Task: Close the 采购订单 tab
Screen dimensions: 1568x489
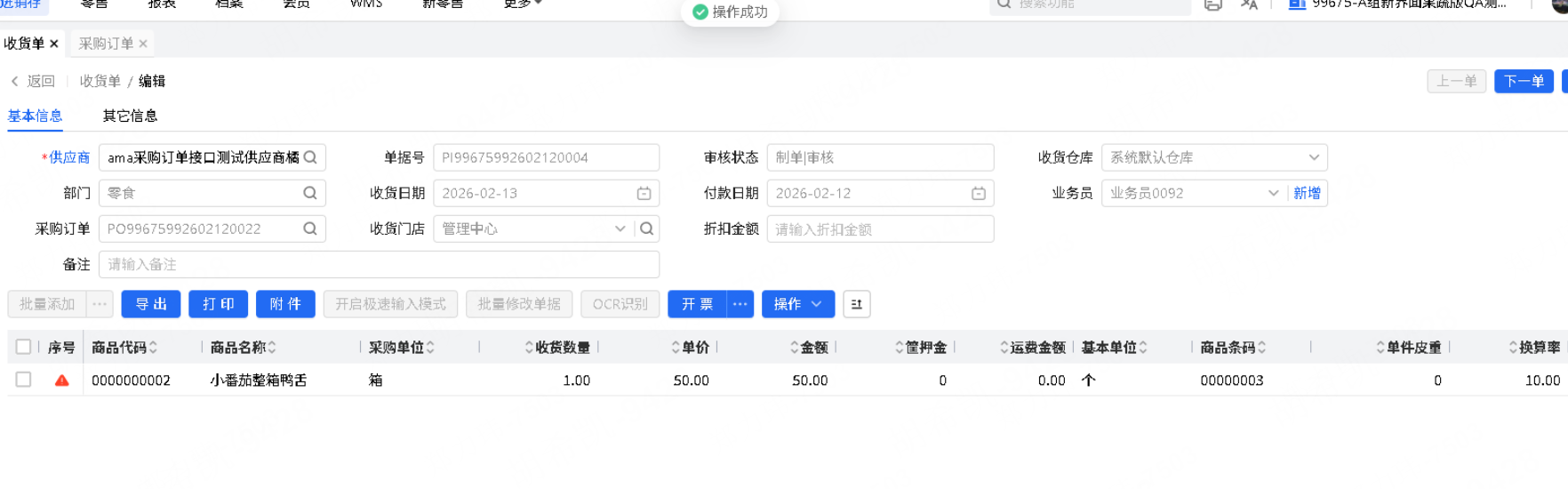Action: point(143,44)
